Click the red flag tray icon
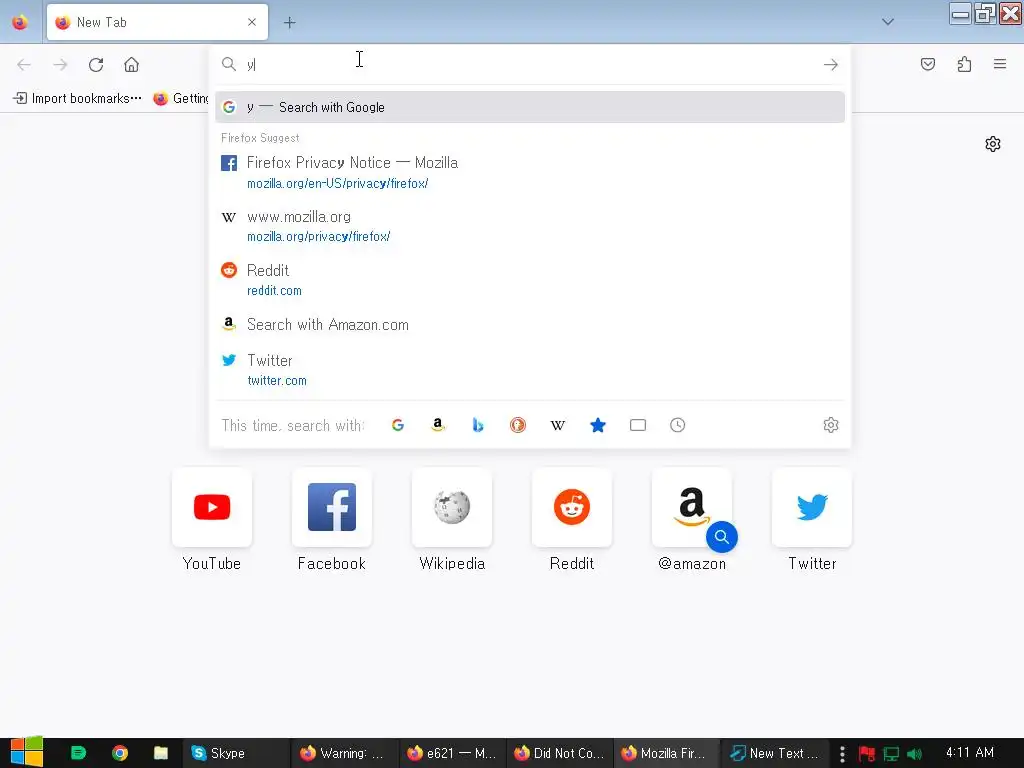Screen dimensions: 1024x768 pyautogui.click(x=867, y=754)
